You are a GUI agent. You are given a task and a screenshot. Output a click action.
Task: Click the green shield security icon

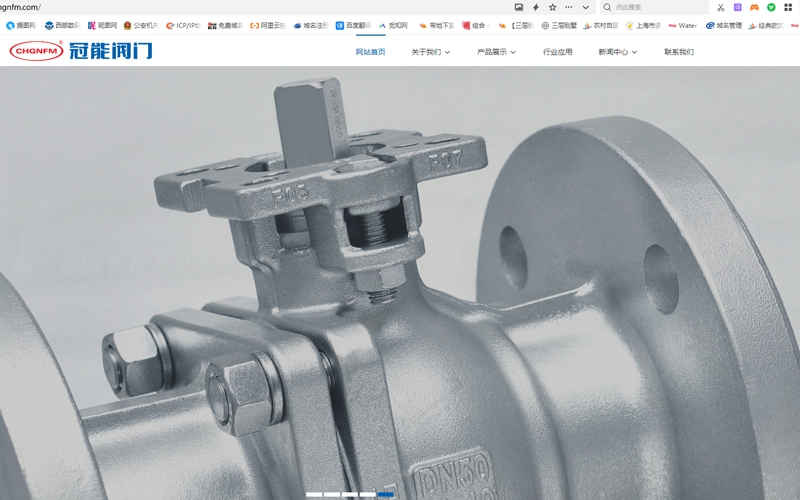(771, 7)
